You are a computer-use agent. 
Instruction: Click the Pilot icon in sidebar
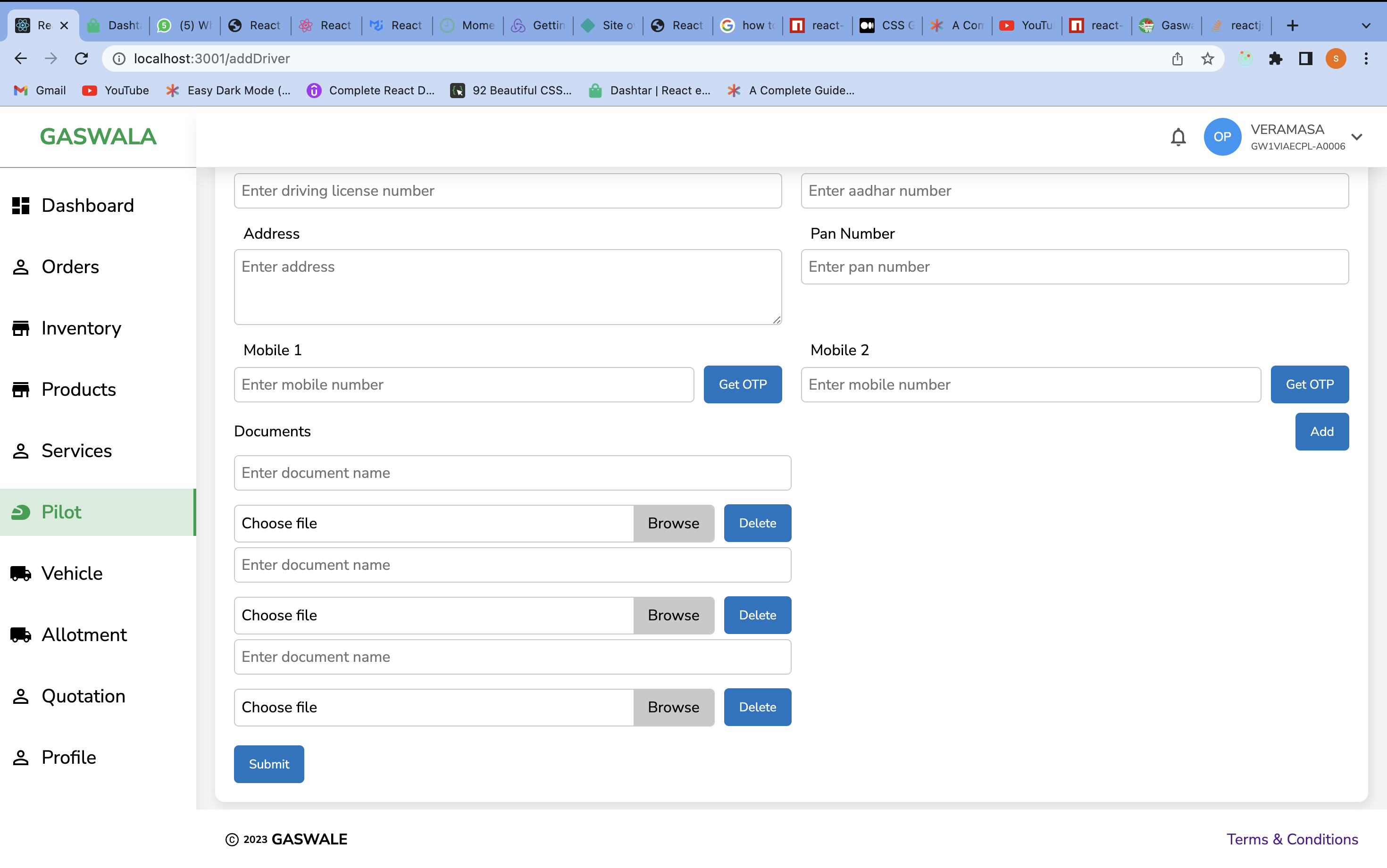point(21,512)
